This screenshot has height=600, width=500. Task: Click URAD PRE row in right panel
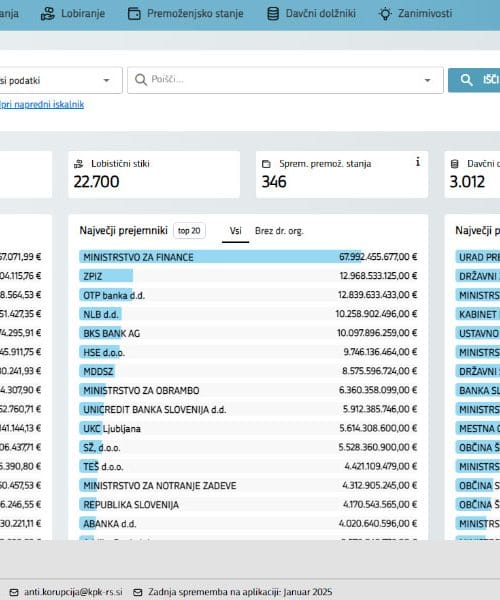pos(478,257)
